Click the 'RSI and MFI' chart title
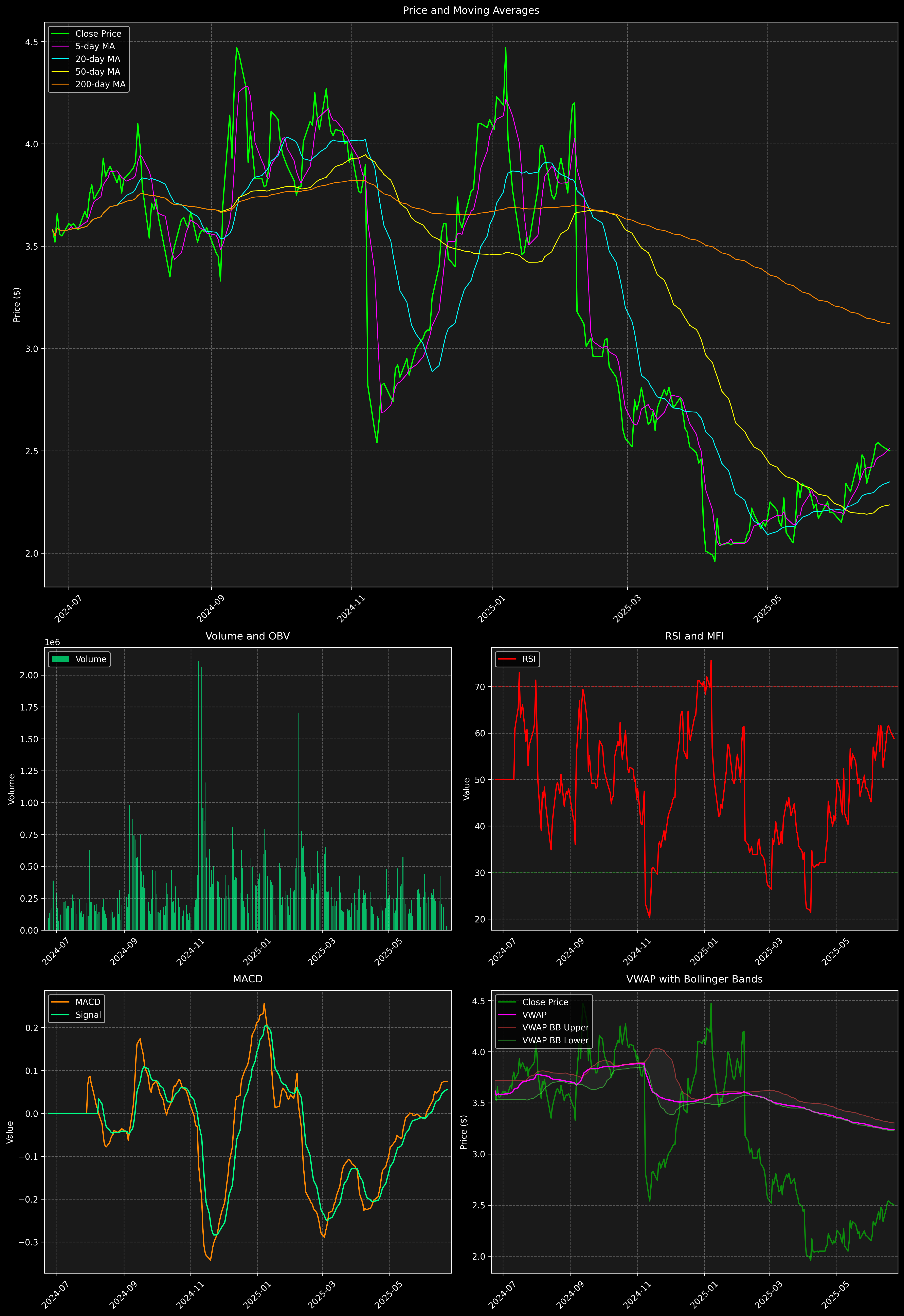This screenshot has width=904, height=1316. [694, 636]
